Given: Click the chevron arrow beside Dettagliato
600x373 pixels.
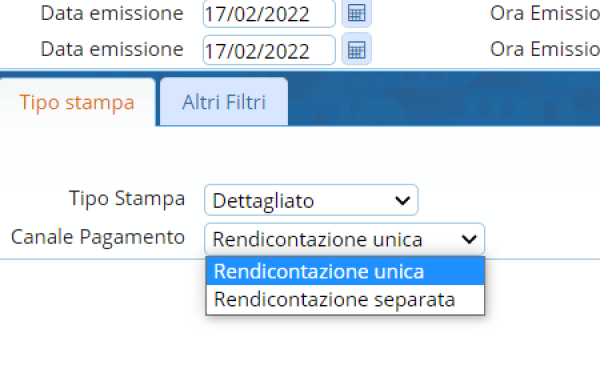Looking at the screenshot, I should [x=402, y=200].
